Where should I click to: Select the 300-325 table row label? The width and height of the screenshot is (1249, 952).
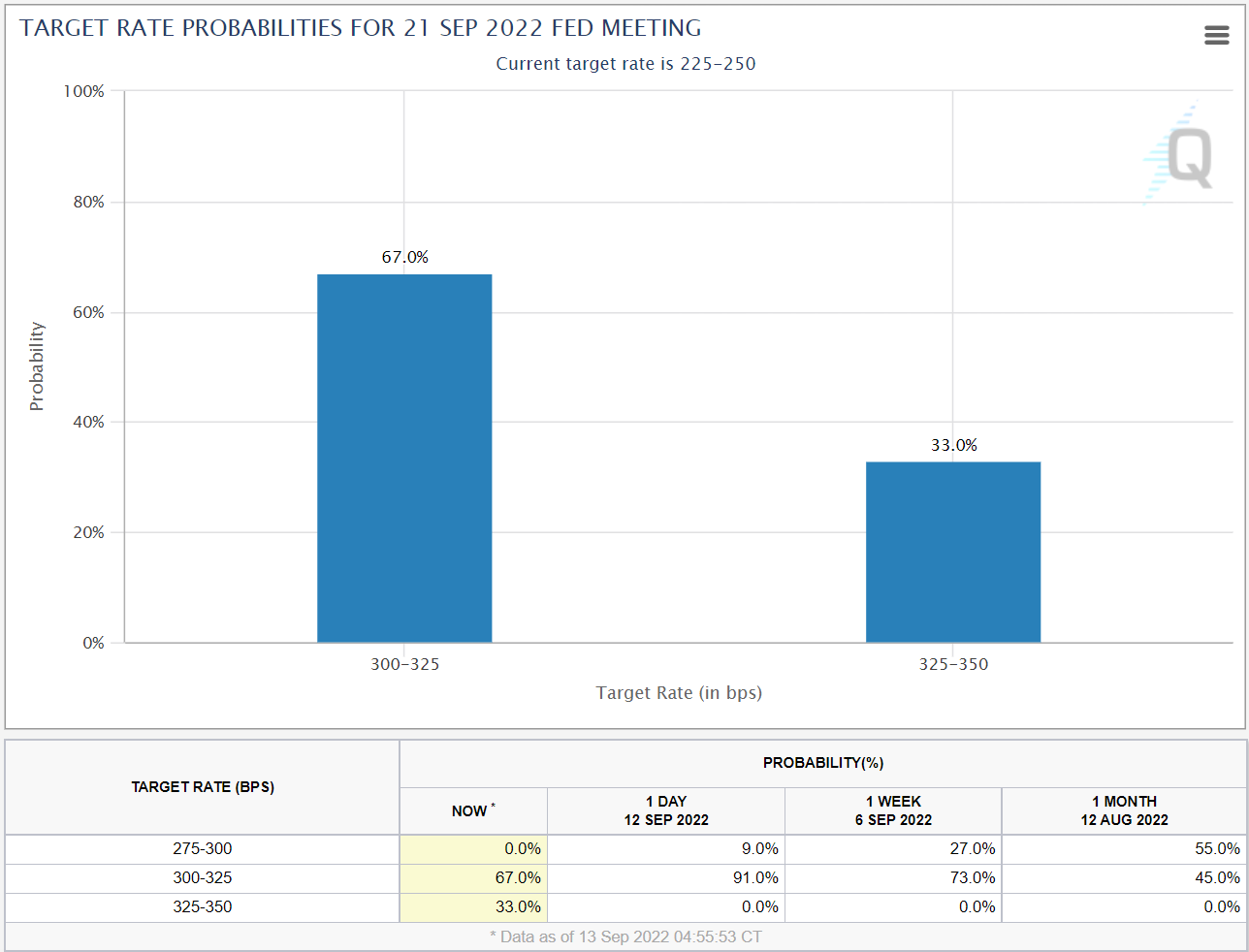pyautogui.click(x=203, y=877)
